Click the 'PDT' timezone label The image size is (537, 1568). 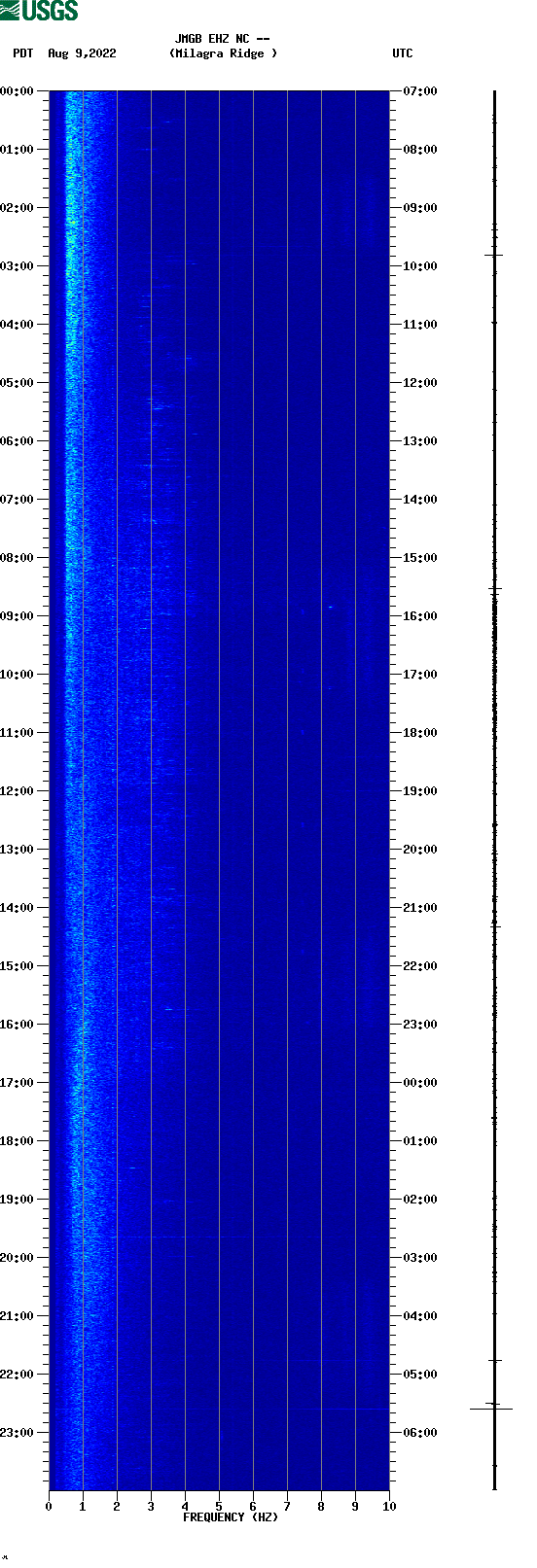tap(22, 53)
